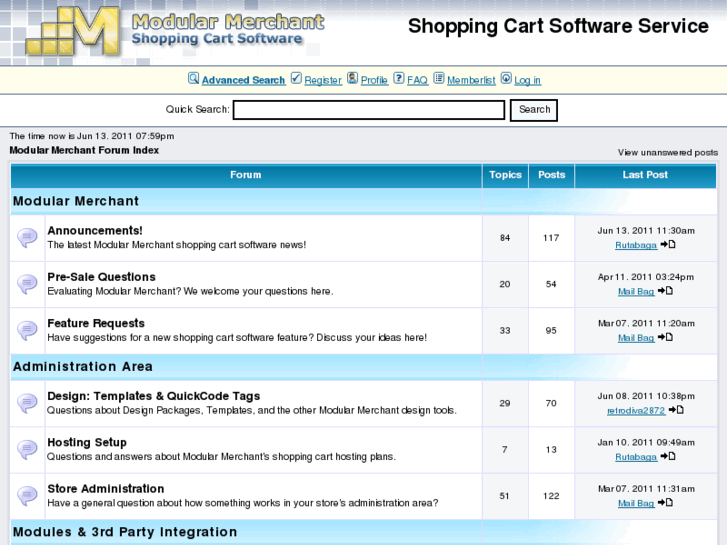View latest post icon in Announcements row
This screenshot has height=545, width=727.
(x=668, y=244)
